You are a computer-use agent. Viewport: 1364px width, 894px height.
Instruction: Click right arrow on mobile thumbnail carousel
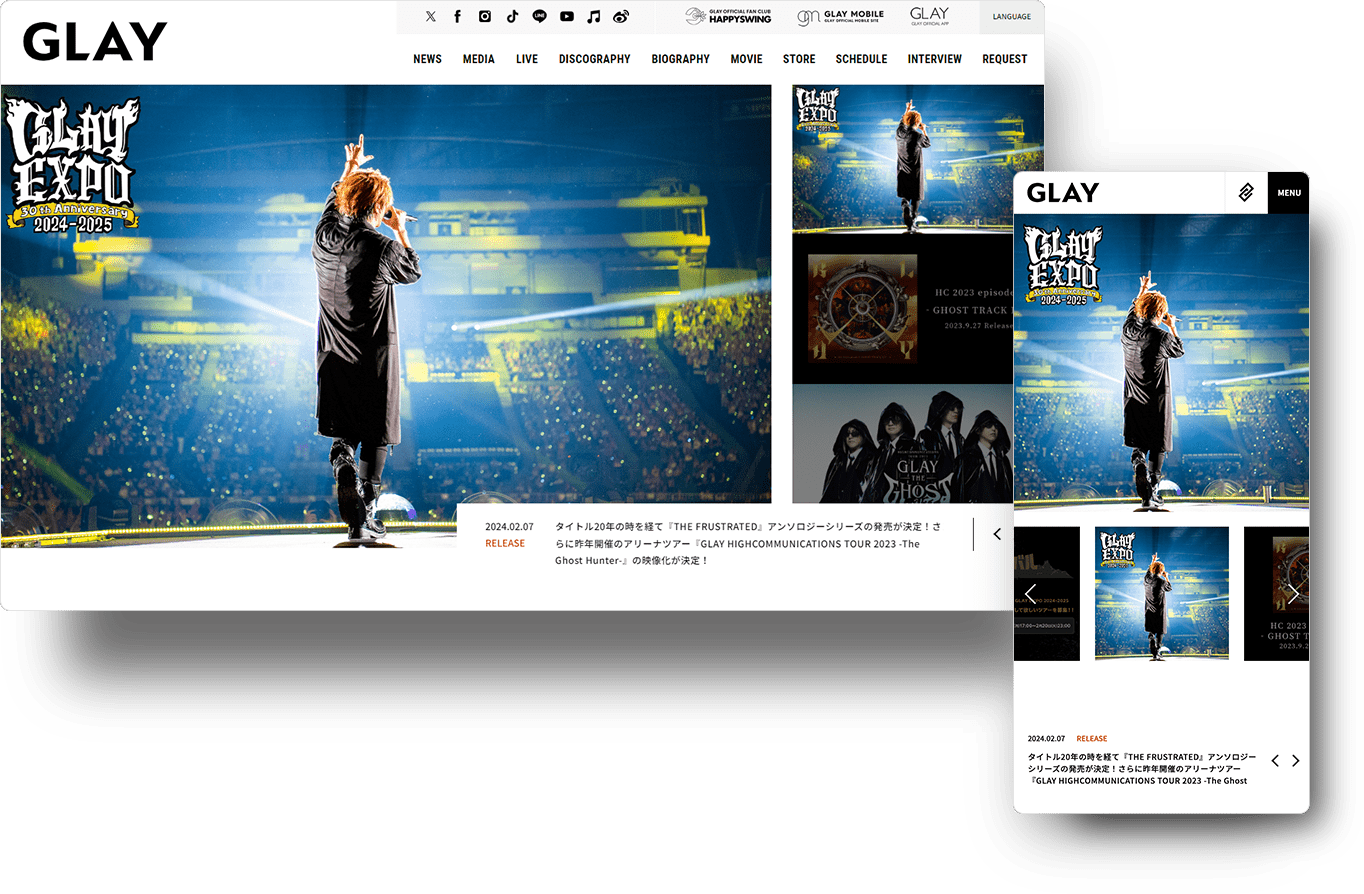[1293, 594]
